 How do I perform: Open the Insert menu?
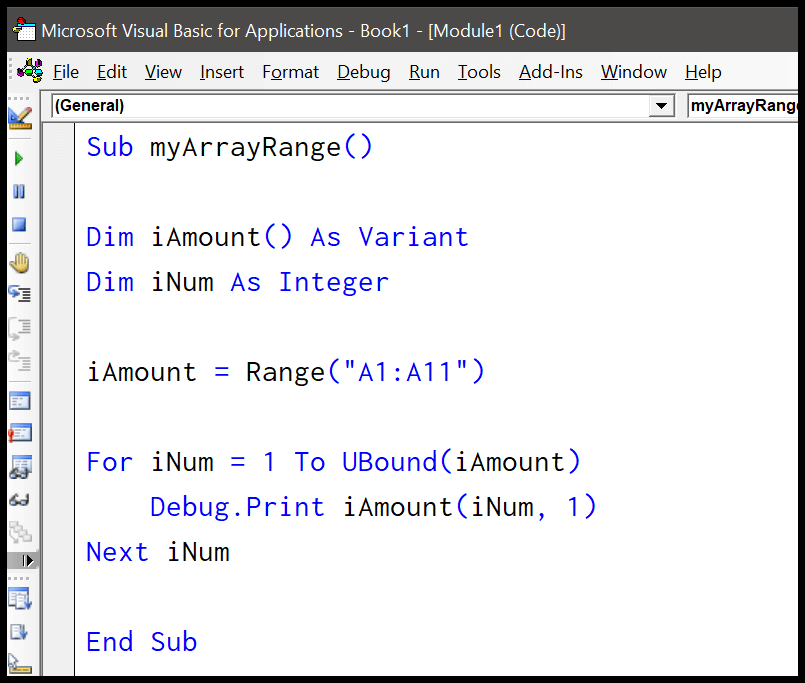222,72
